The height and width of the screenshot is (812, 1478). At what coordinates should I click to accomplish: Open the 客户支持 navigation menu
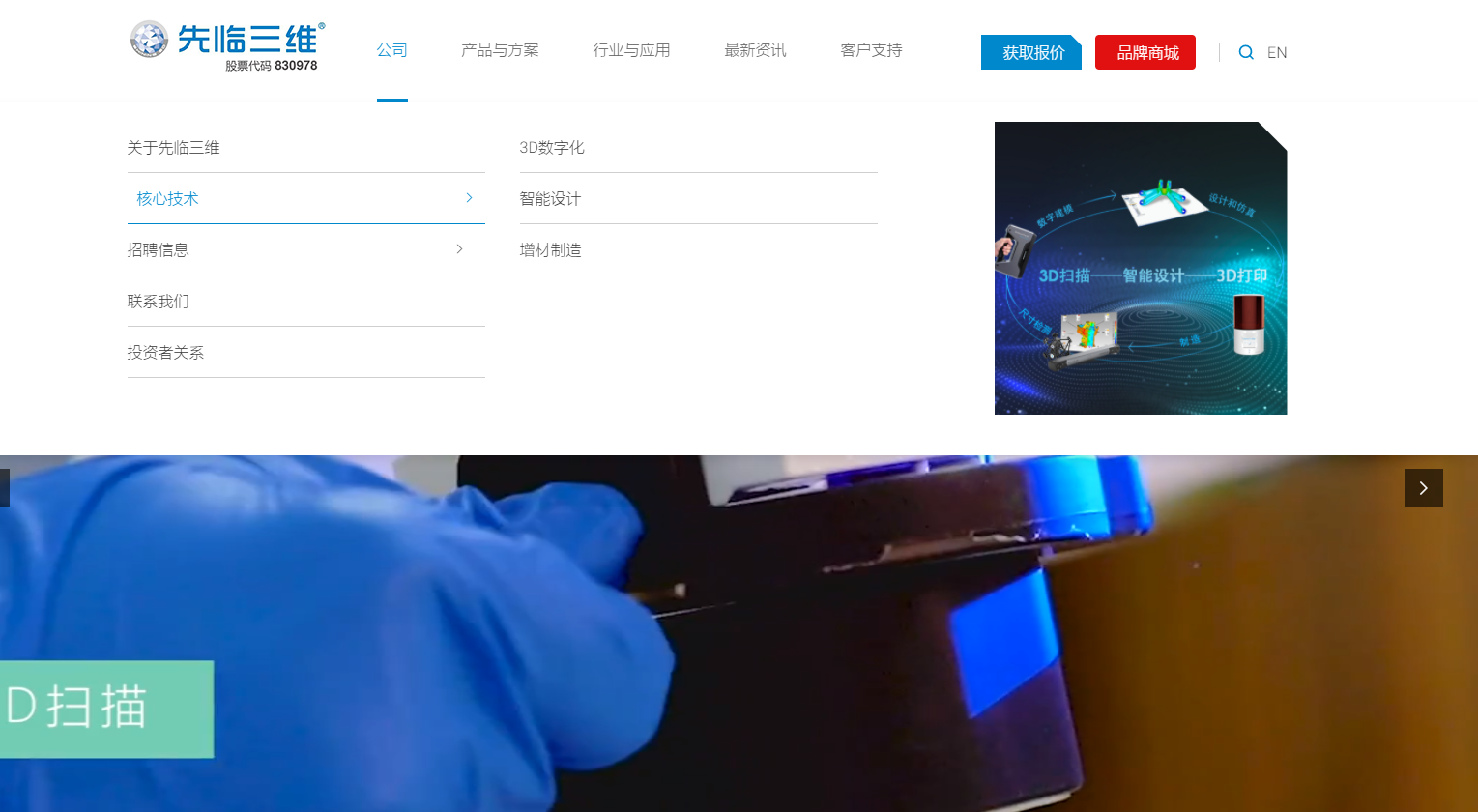pos(870,49)
